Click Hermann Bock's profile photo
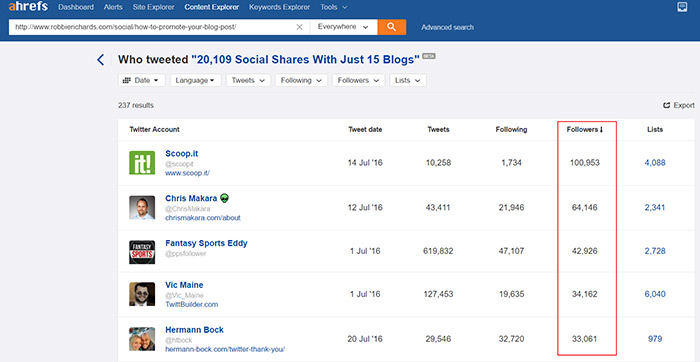This screenshot has height=362, width=700. pos(142,339)
